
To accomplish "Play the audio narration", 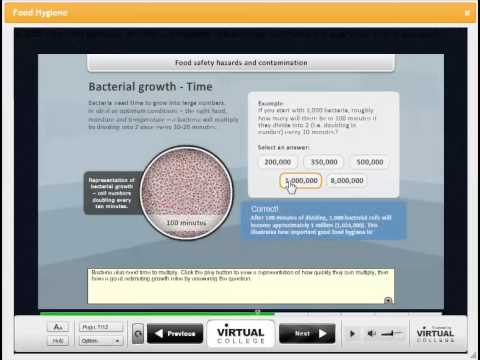I will tap(352, 333).
